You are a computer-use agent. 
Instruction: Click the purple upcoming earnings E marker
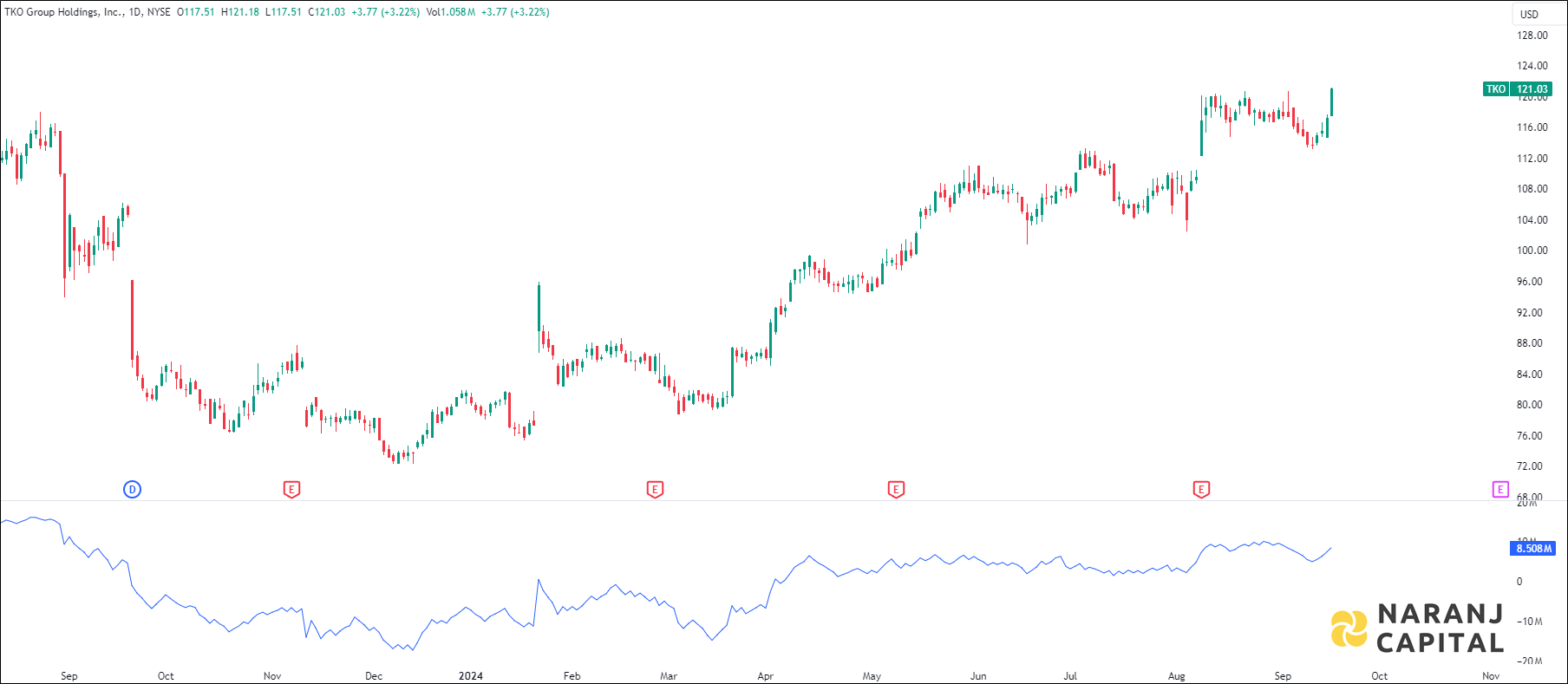(1499, 490)
